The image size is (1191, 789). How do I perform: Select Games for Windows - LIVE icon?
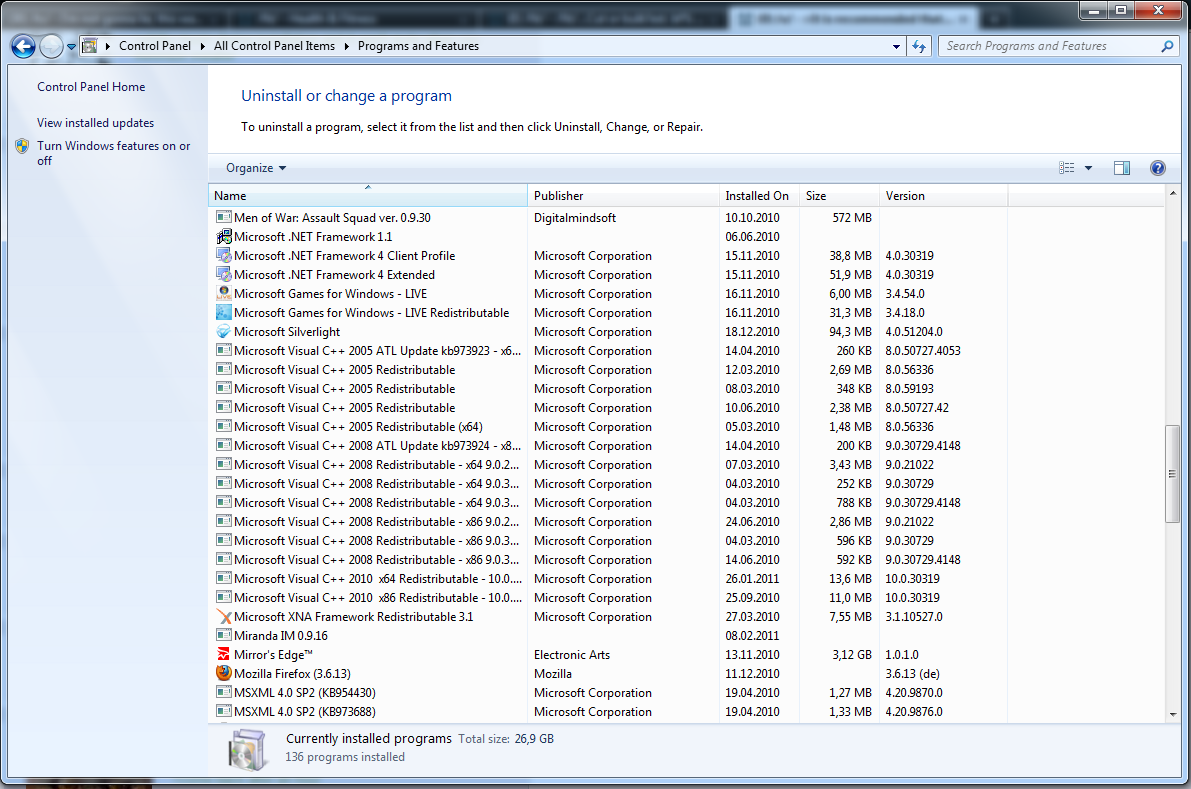point(223,293)
